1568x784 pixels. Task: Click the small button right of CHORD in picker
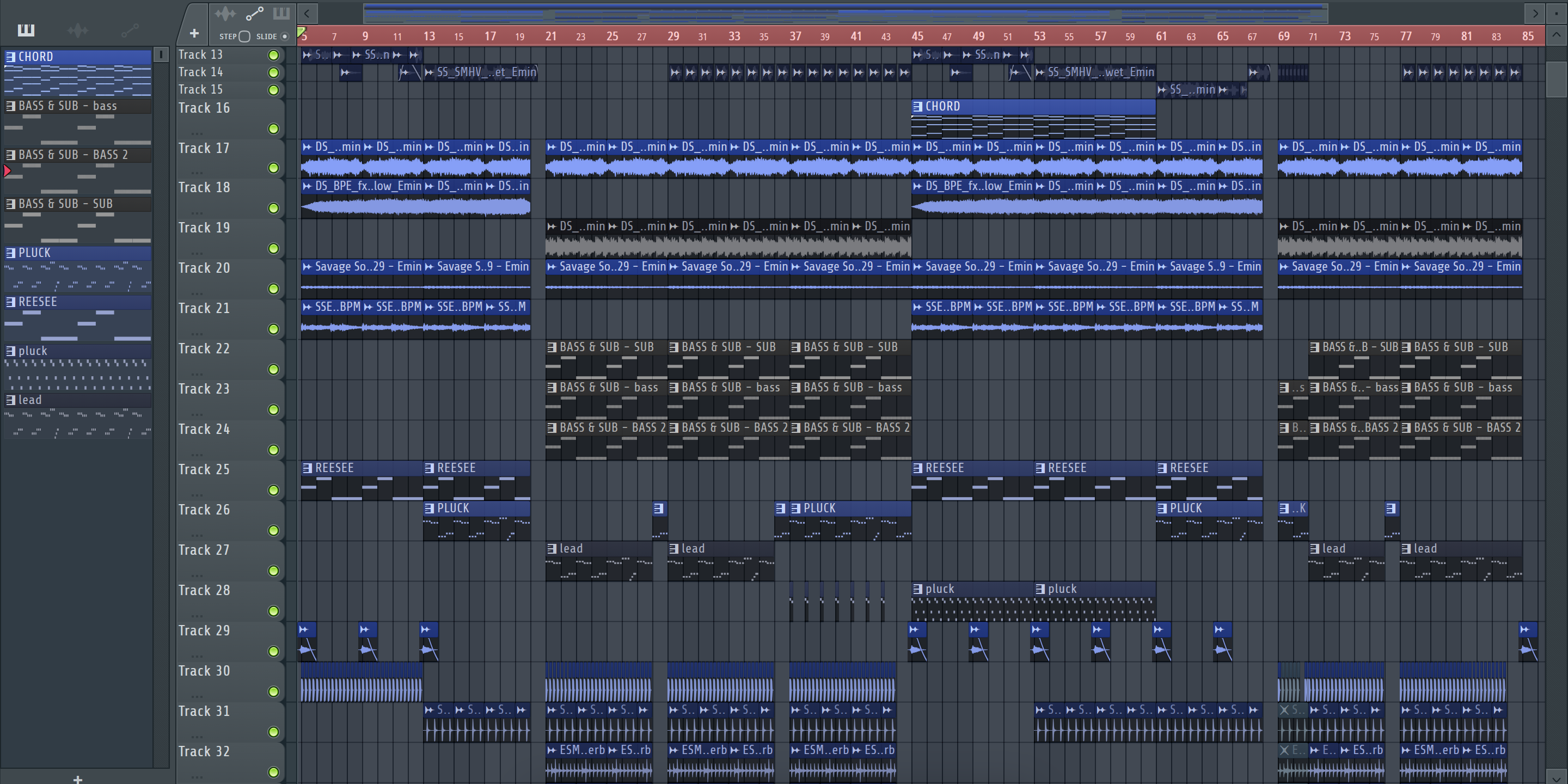161,55
